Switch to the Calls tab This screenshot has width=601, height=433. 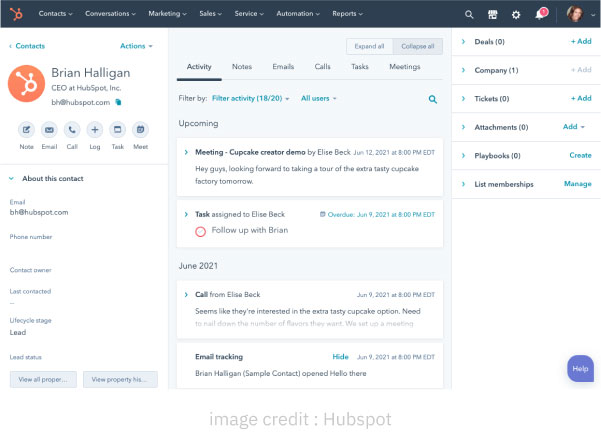pos(322,67)
